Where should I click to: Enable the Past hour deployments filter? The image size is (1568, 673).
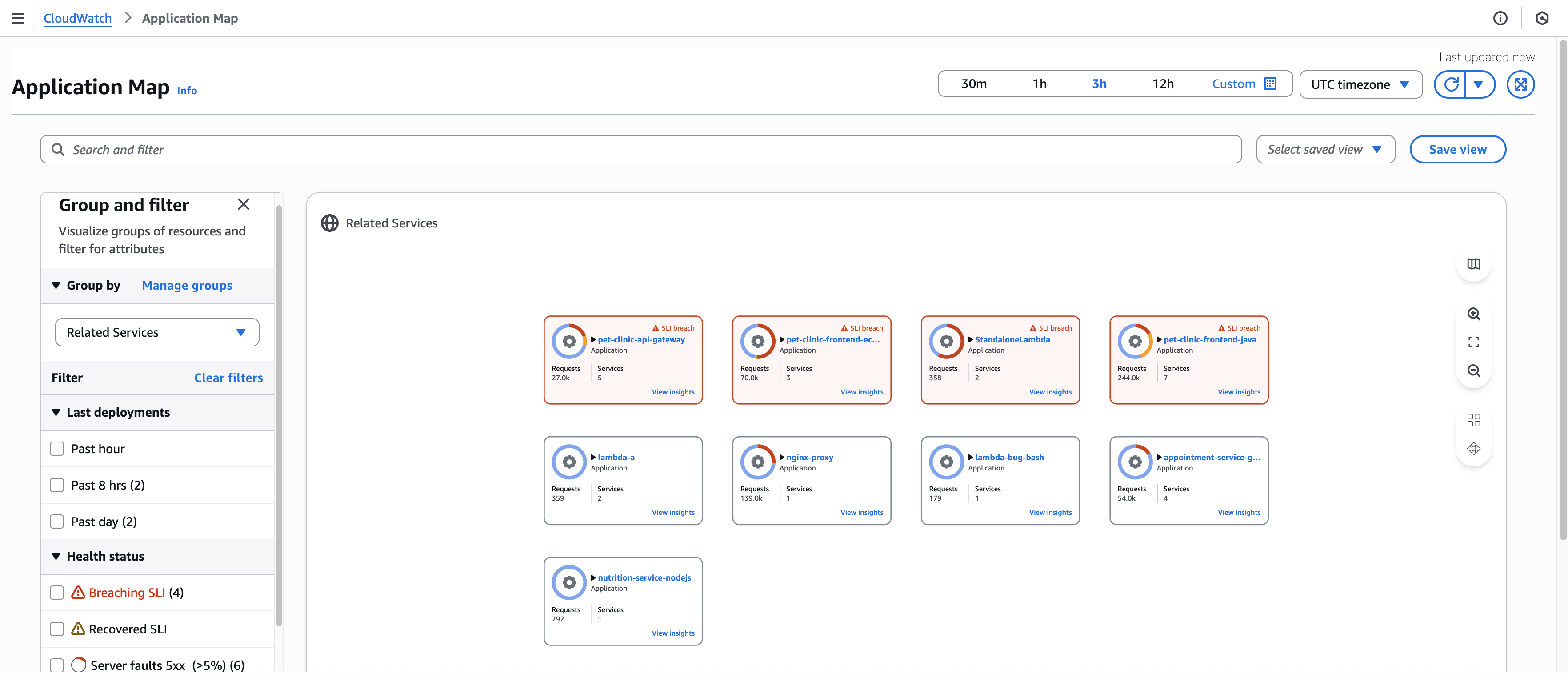(x=56, y=448)
